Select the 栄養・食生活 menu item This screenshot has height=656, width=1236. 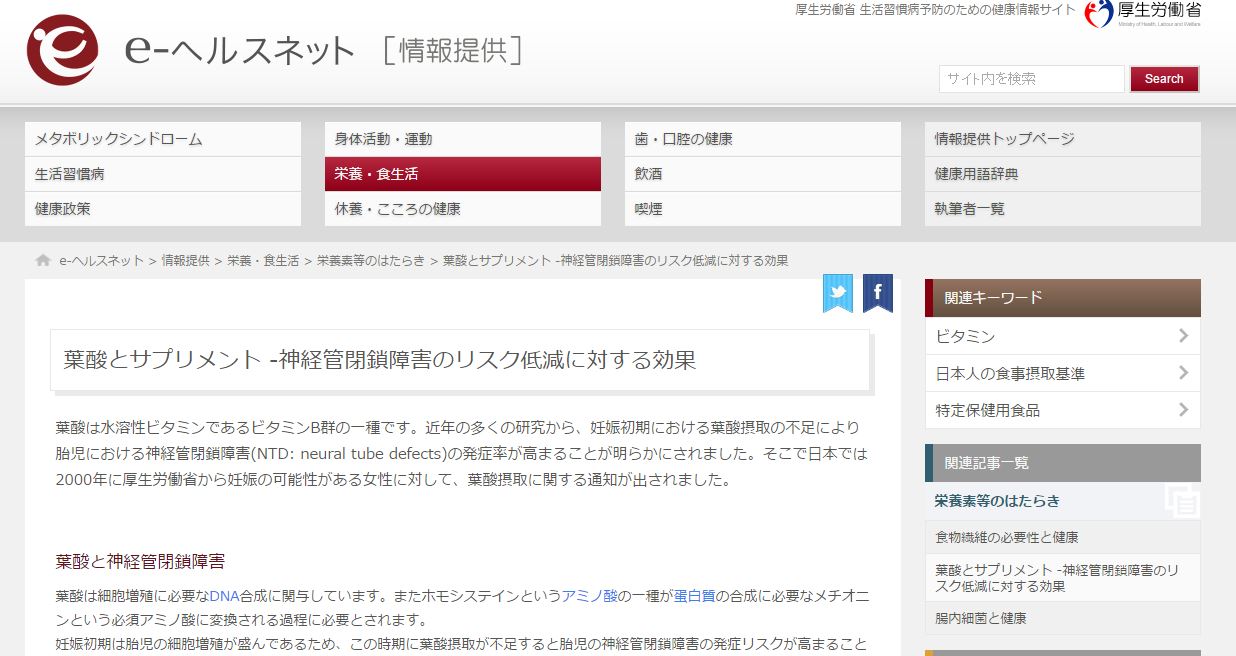pyautogui.click(x=462, y=174)
